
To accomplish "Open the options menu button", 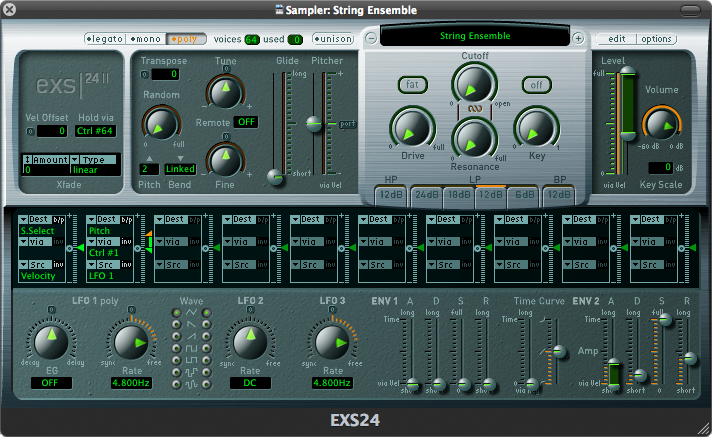I will tap(656, 39).
